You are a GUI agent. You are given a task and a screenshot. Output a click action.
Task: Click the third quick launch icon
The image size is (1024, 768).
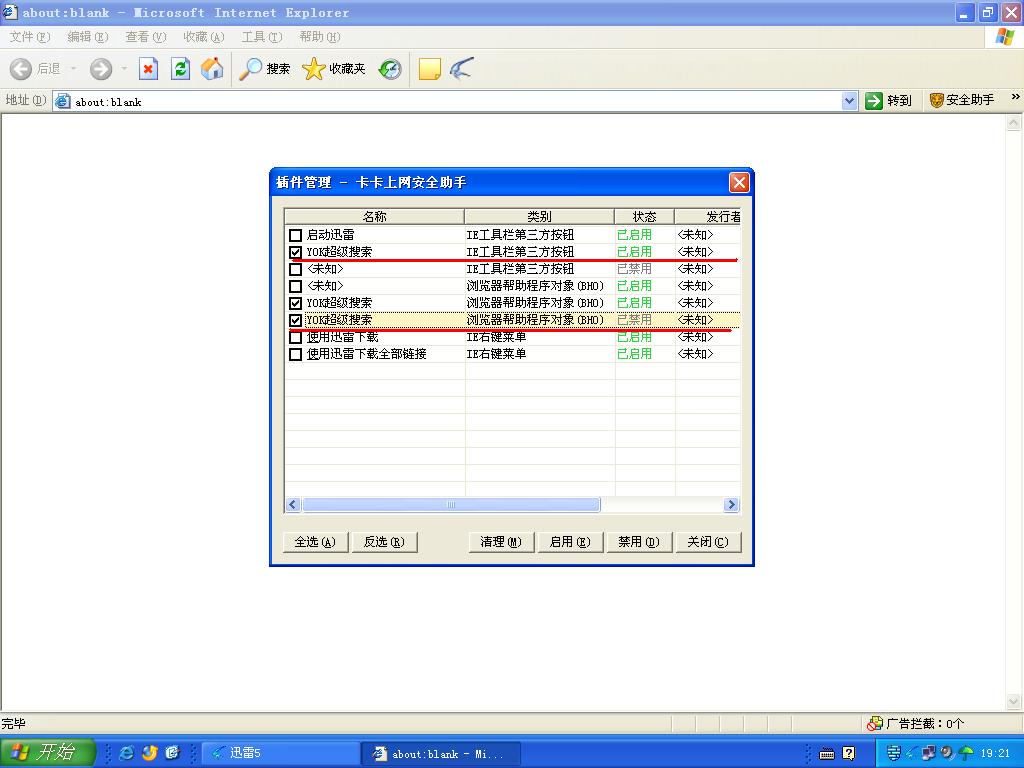pos(172,753)
